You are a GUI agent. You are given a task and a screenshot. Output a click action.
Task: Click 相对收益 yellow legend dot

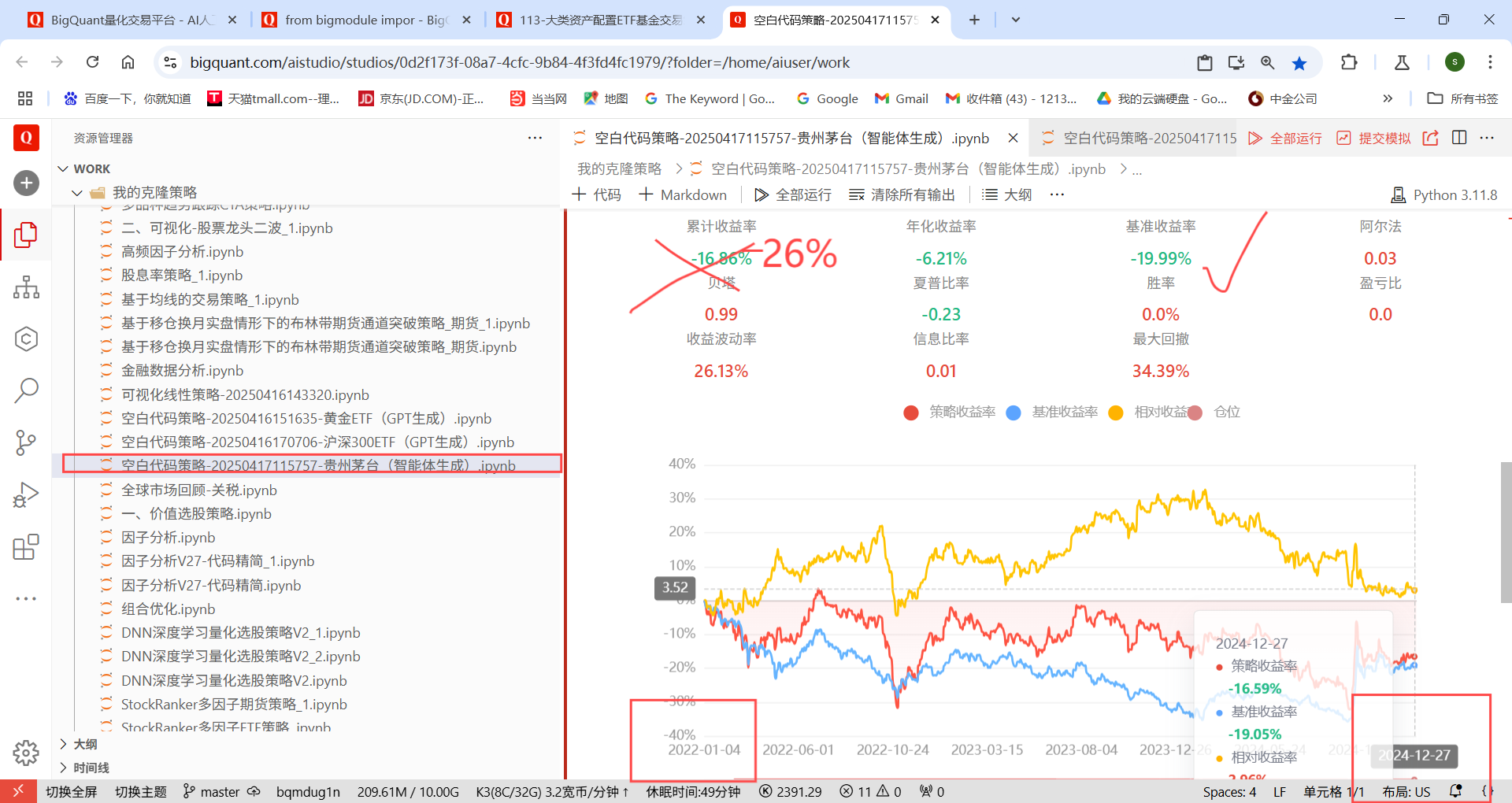1115,413
